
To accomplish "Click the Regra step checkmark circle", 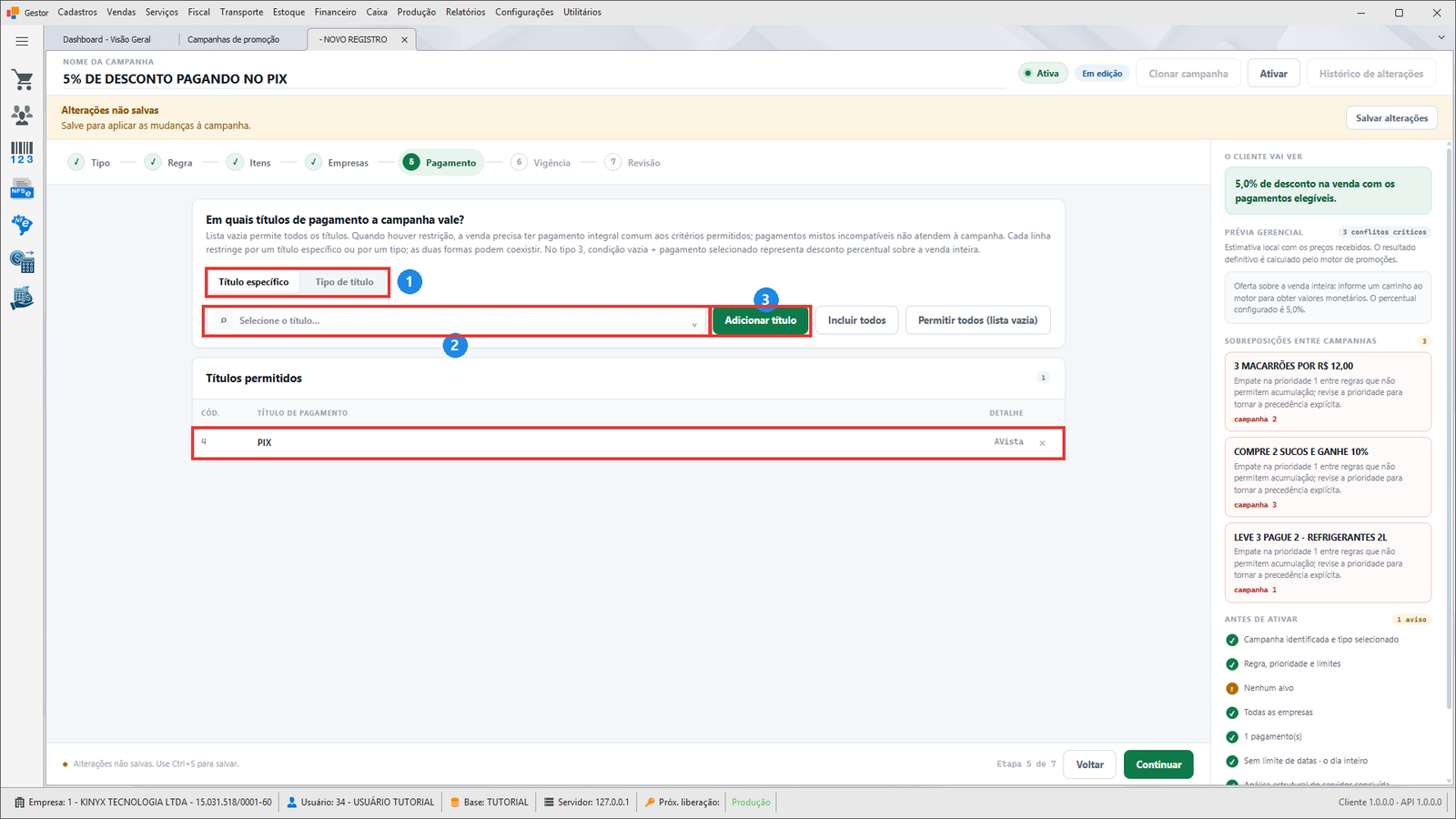I will 153,162.
